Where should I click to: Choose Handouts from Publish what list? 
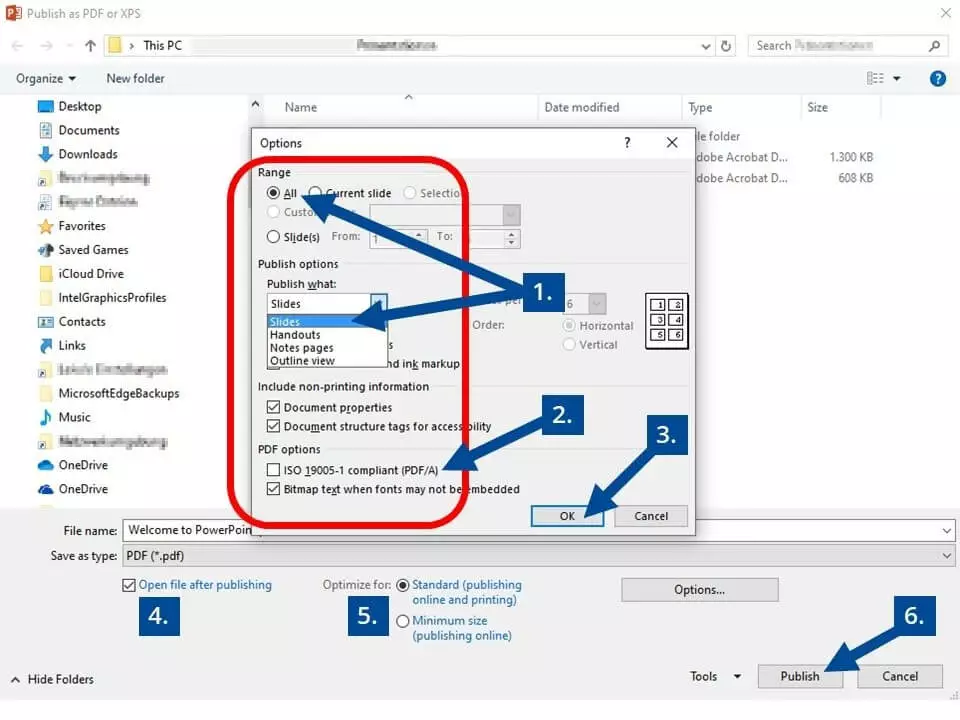pyautogui.click(x=295, y=335)
